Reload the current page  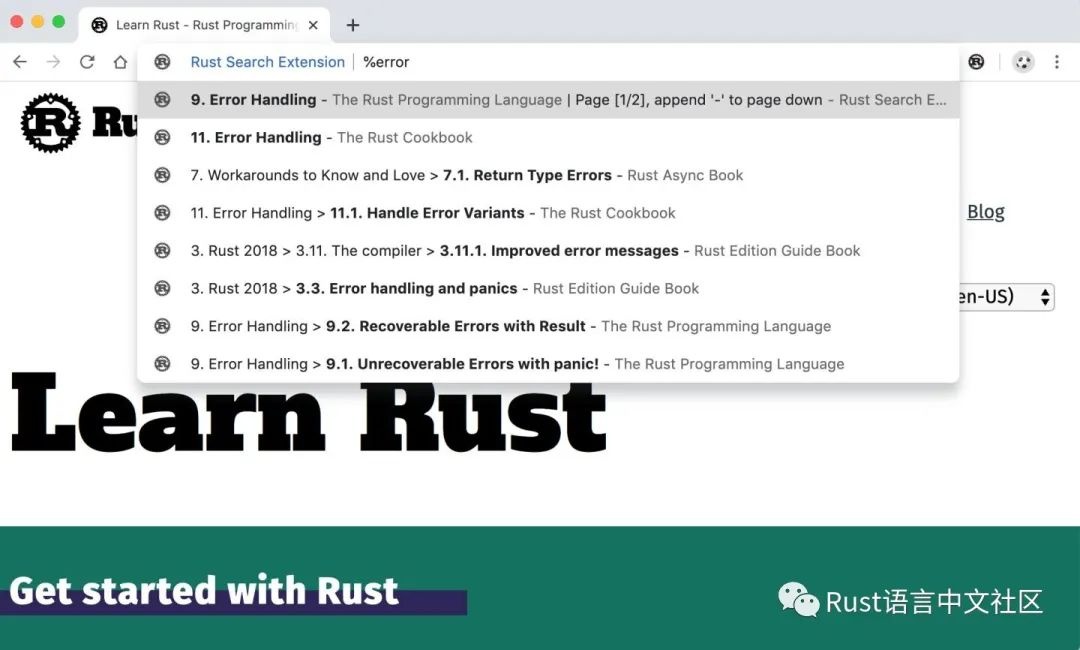[x=87, y=62]
